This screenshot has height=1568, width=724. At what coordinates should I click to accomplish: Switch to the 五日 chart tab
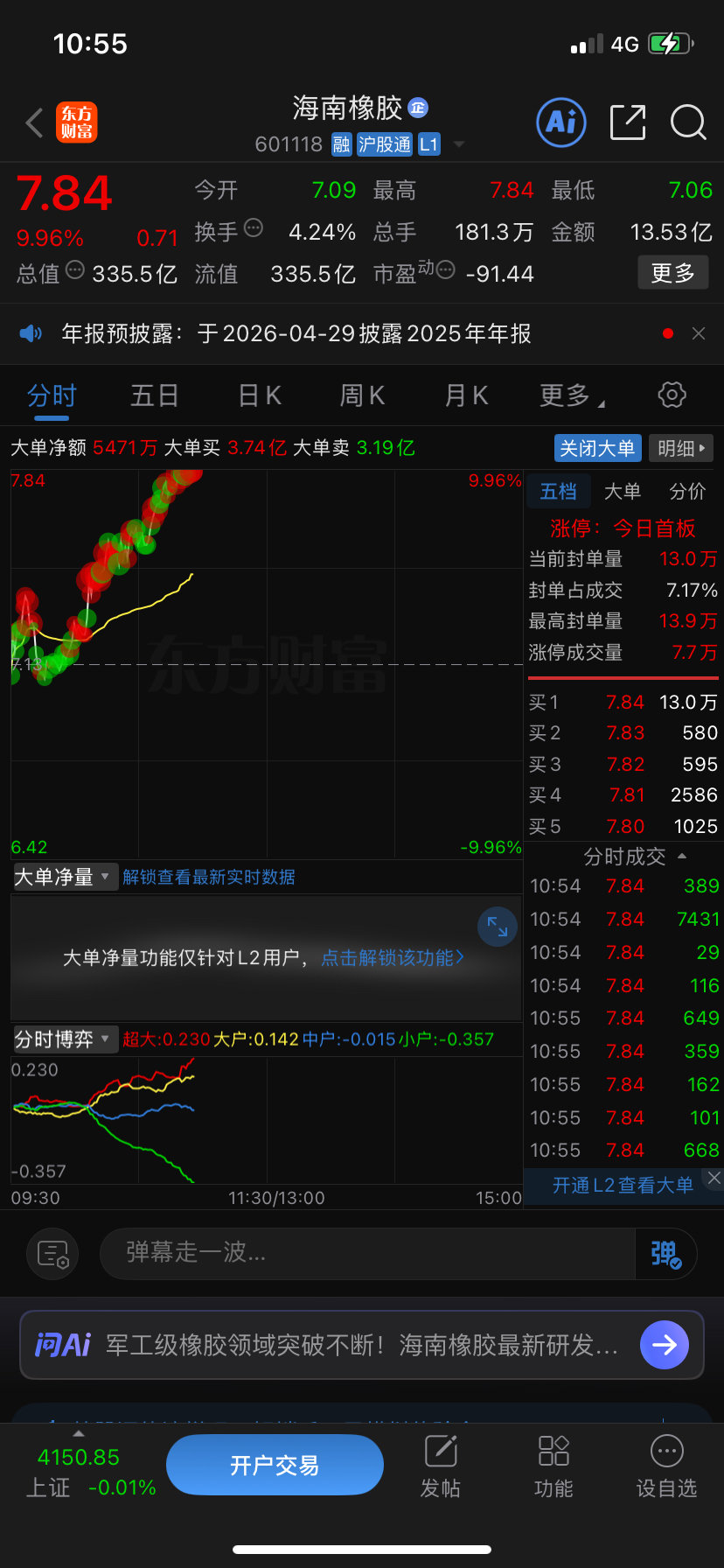click(155, 395)
